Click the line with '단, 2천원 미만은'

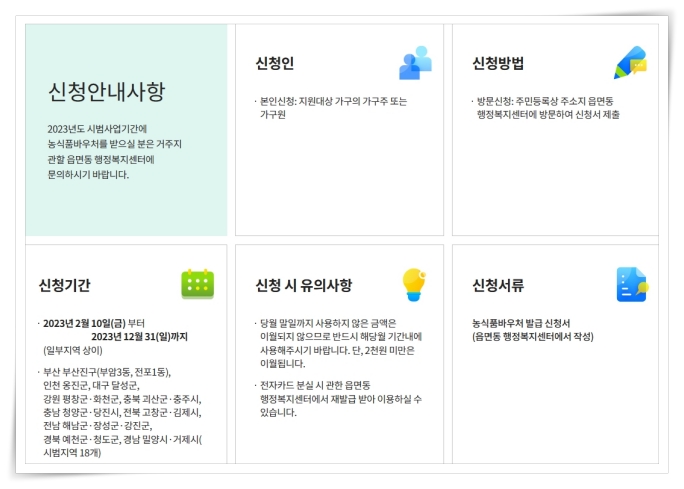337,350
